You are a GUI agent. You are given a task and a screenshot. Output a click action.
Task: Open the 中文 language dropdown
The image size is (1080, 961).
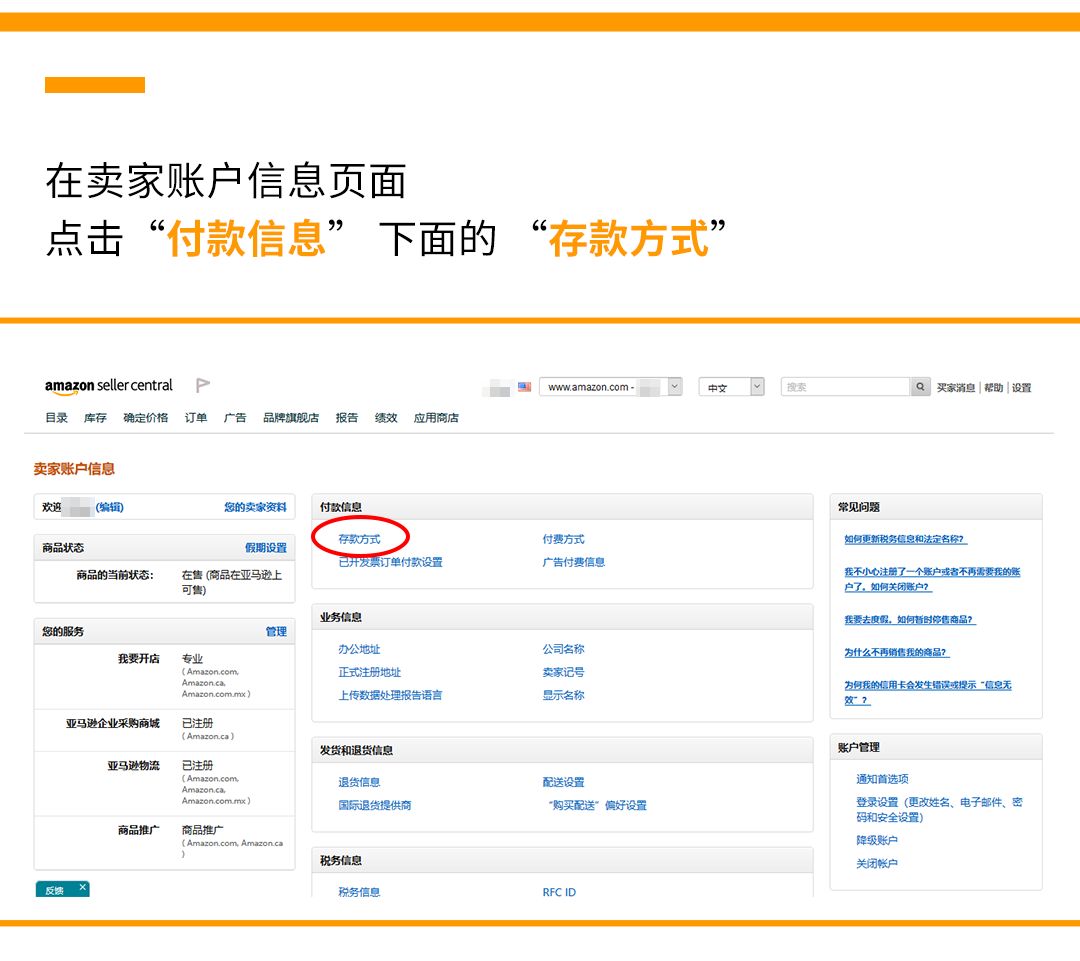click(731, 387)
